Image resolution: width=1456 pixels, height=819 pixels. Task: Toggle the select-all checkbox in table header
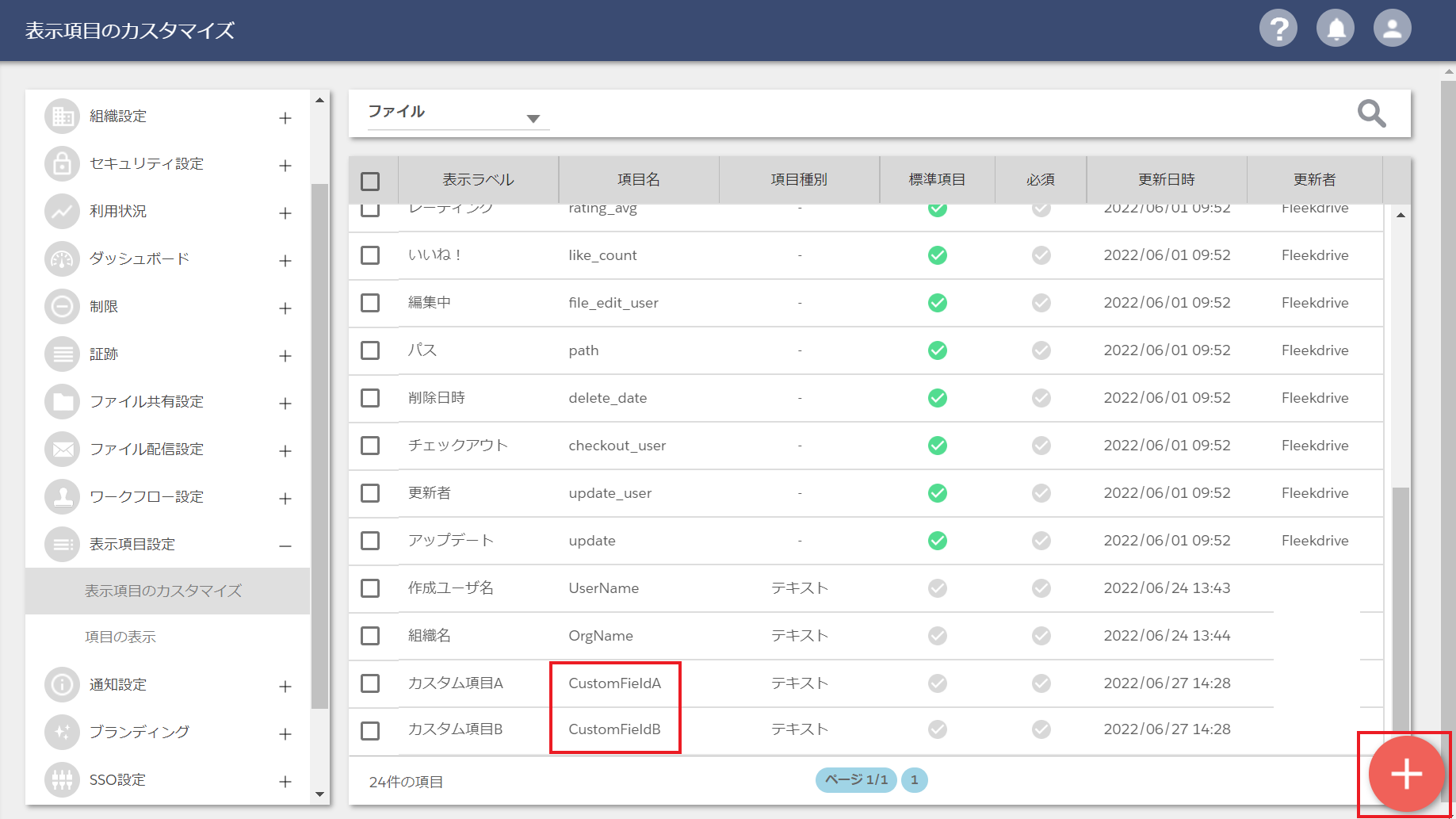(370, 182)
